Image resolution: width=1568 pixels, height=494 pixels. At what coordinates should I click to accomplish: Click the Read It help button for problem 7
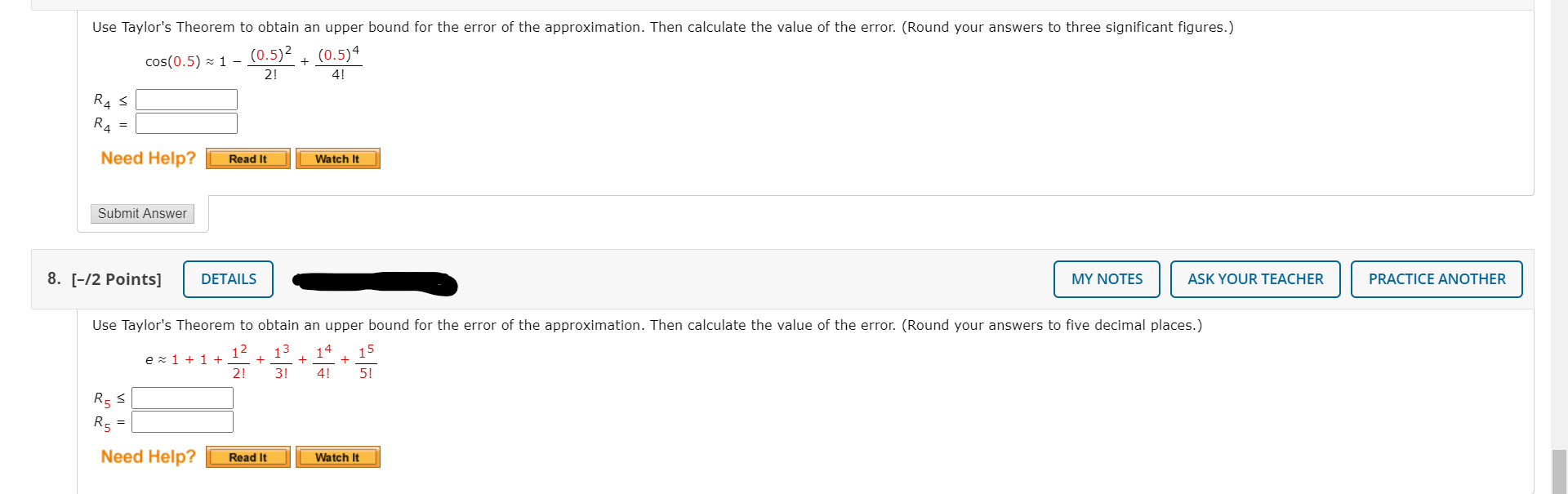(247, 158)
